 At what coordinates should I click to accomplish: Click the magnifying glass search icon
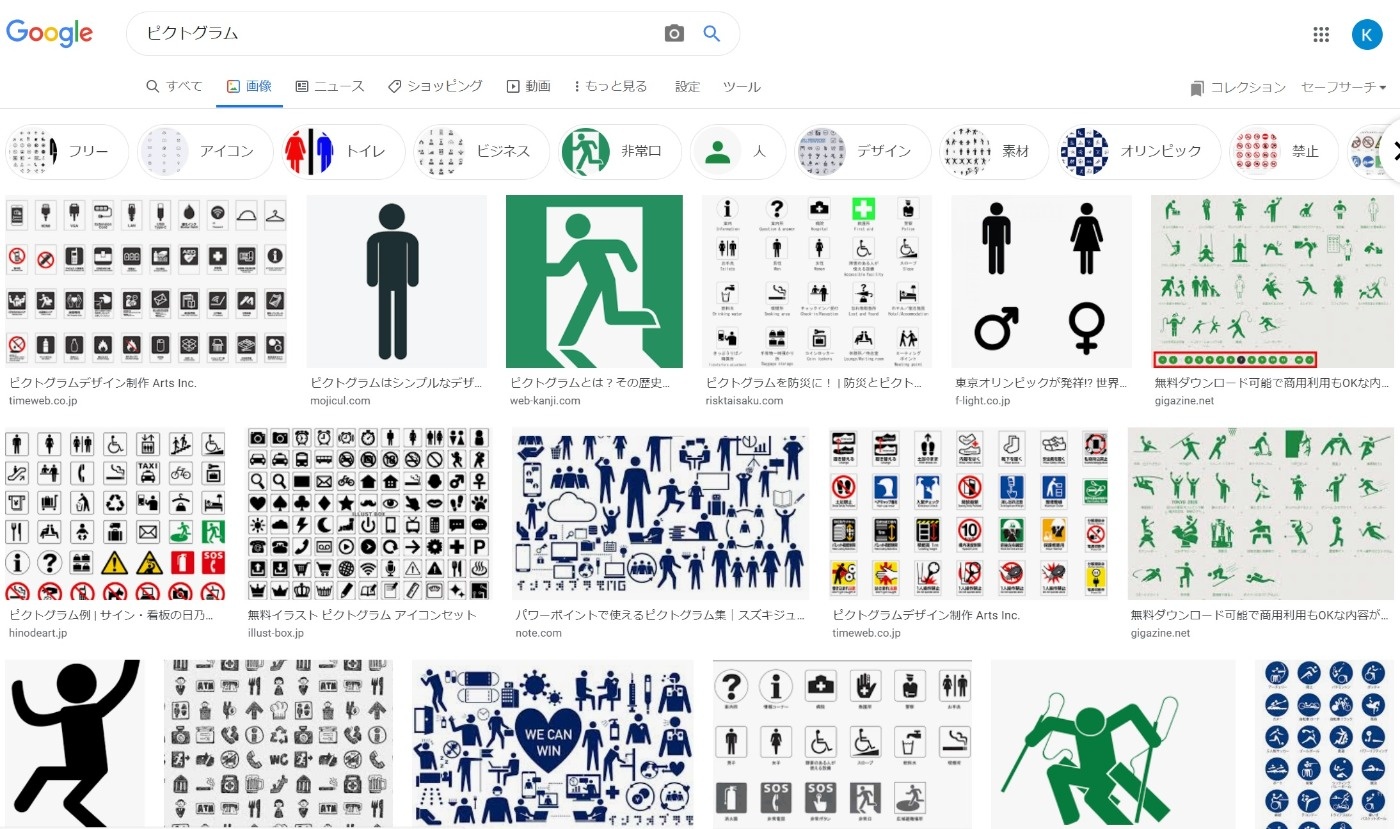(711, 33)
